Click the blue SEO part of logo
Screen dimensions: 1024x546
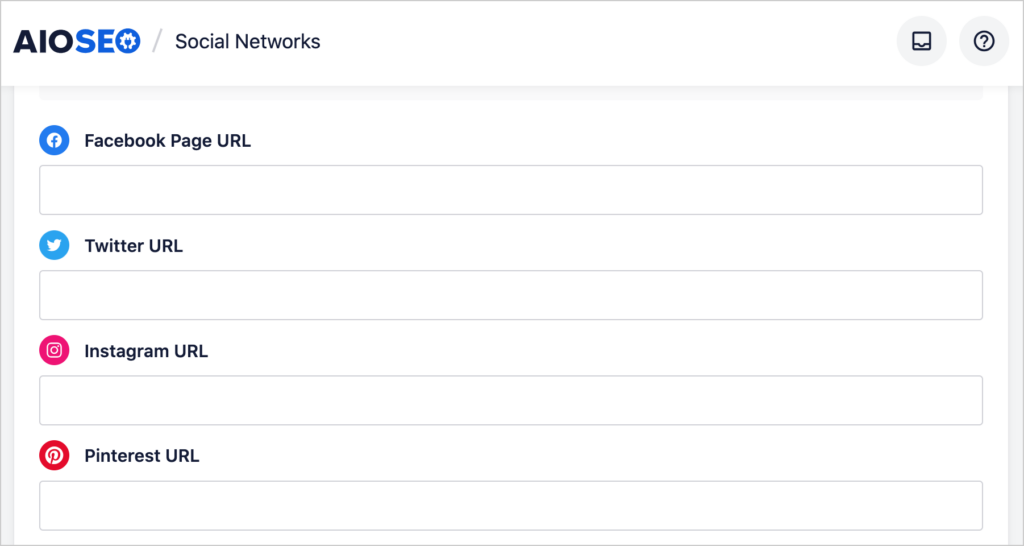(x=108, y=42)
